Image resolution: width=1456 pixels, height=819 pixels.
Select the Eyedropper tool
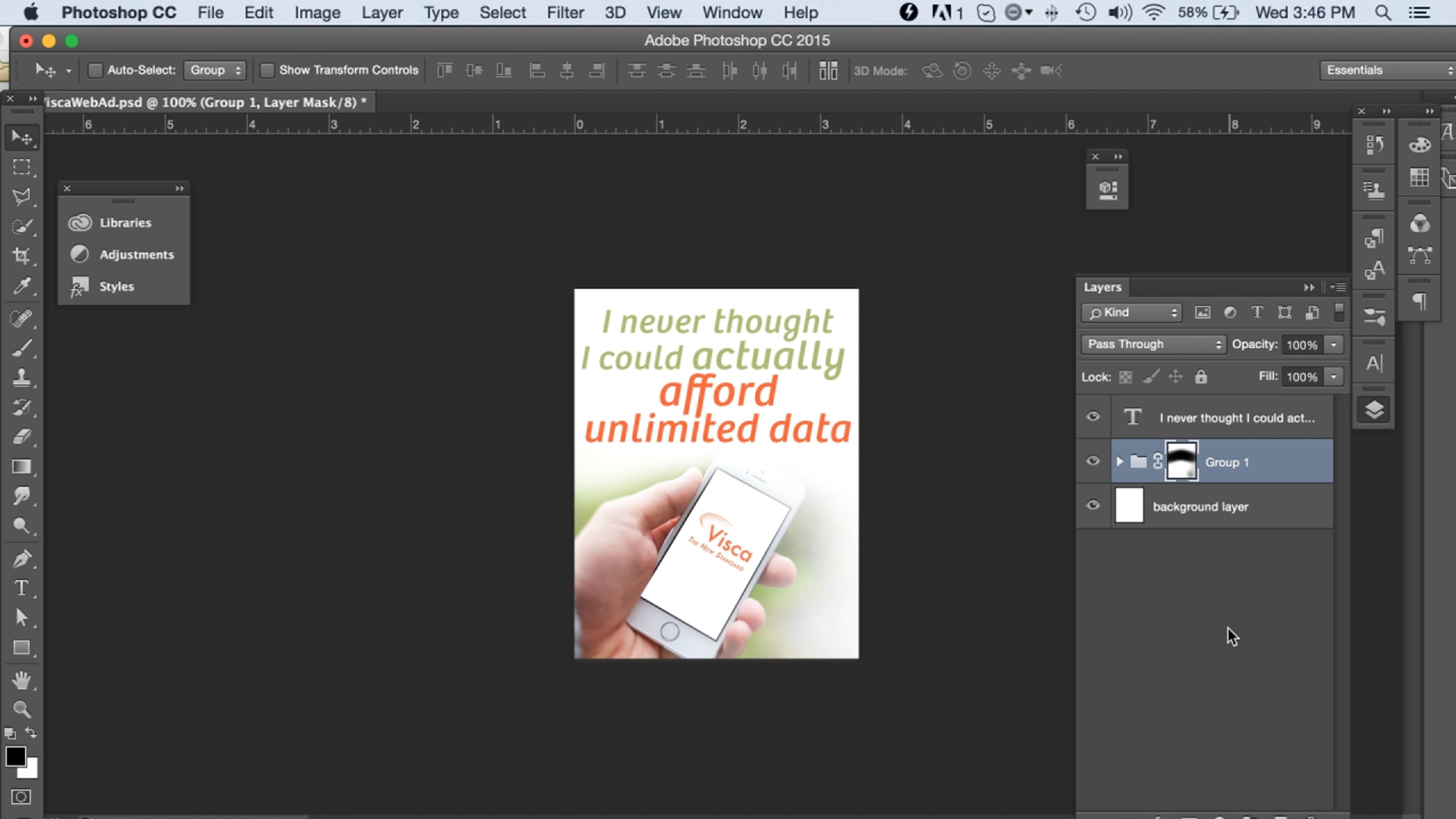[22, 286]
